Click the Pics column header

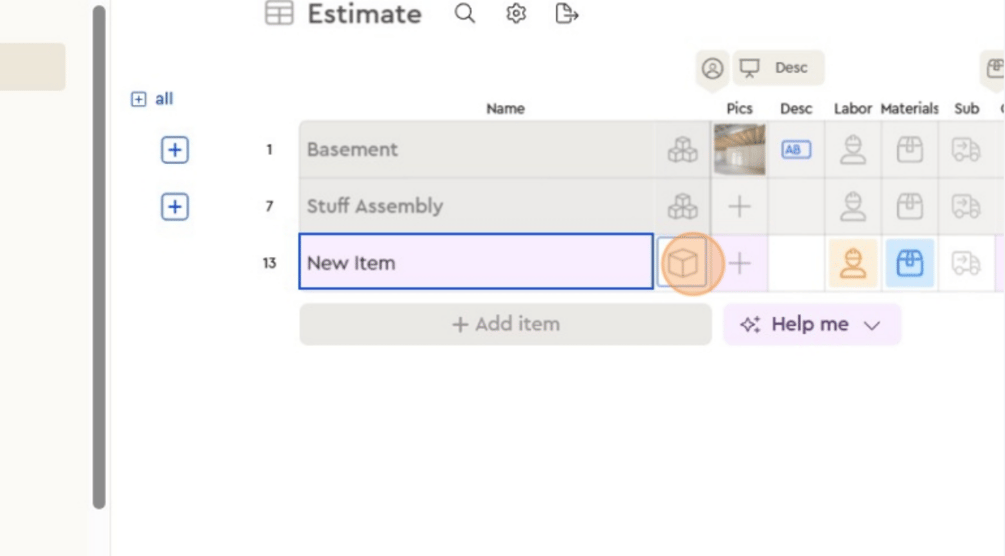click(739, 109)
